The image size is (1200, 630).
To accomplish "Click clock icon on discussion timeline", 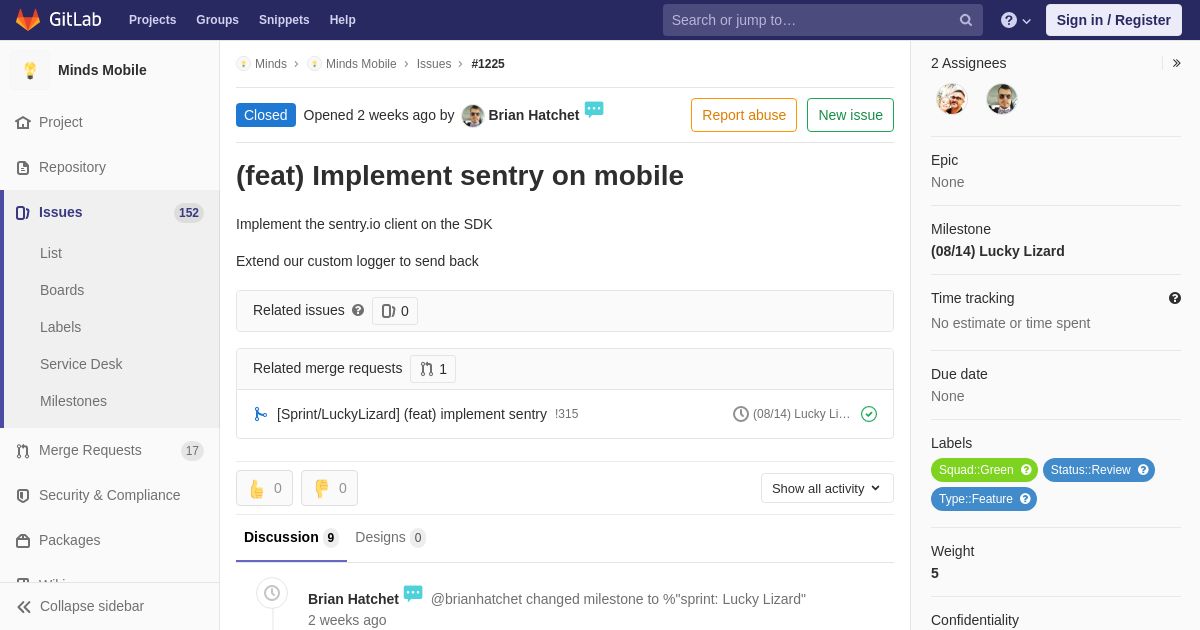I will [x=272, y=593].
